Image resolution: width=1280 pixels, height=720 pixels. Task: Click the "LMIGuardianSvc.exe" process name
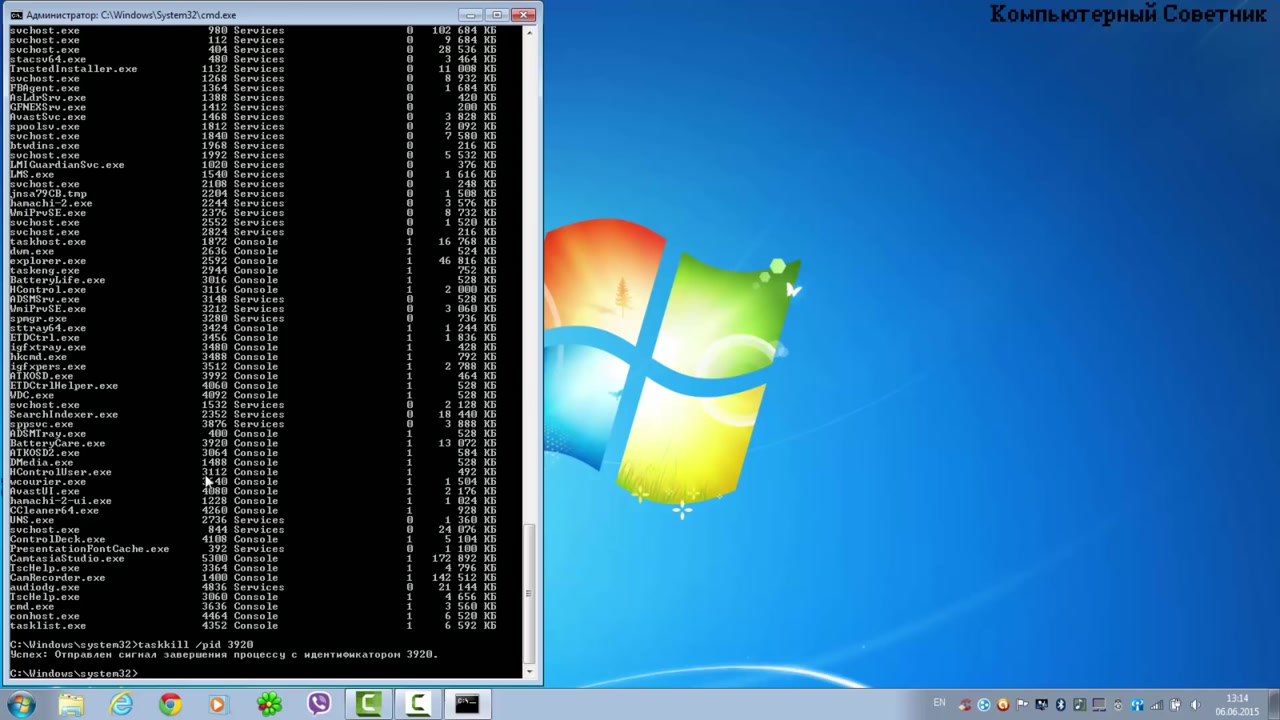tap(66, 165)
